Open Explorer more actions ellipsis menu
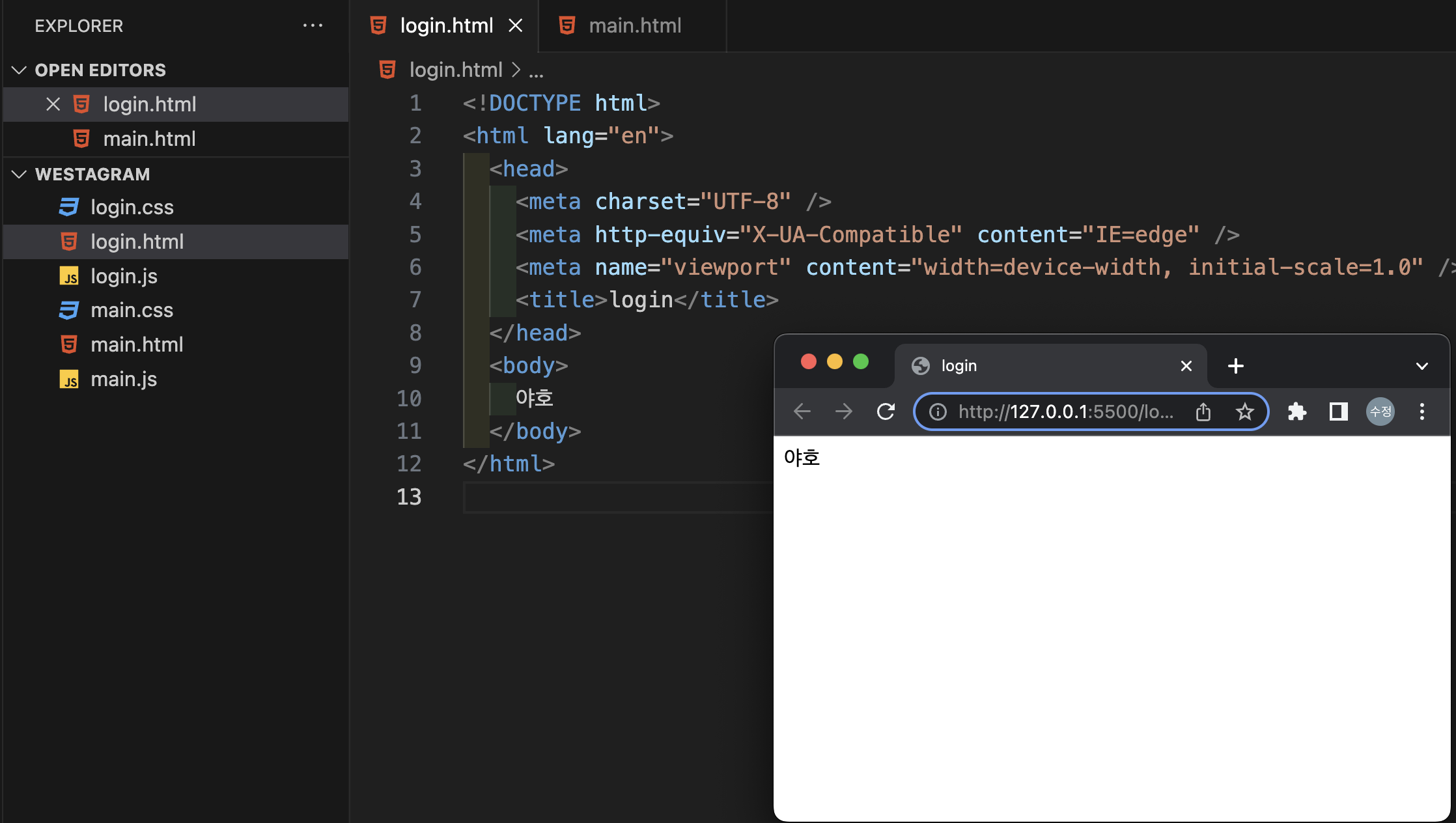 click(x=313, y=25)
